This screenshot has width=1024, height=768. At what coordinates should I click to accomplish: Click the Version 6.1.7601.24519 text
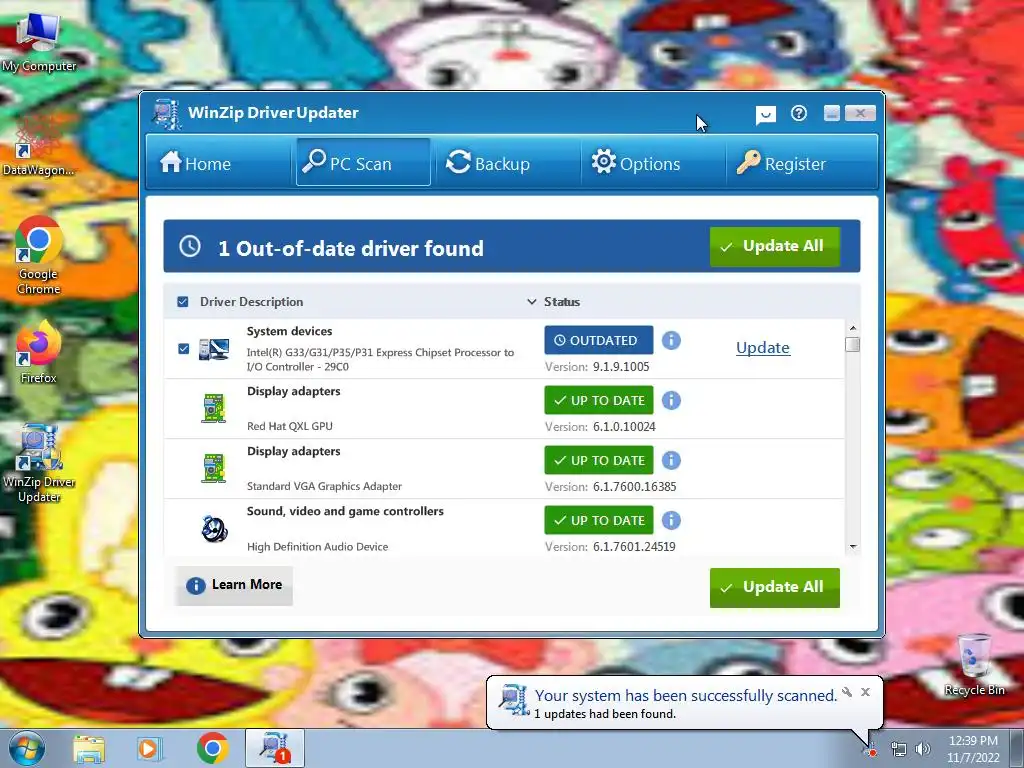pos(610,547)
